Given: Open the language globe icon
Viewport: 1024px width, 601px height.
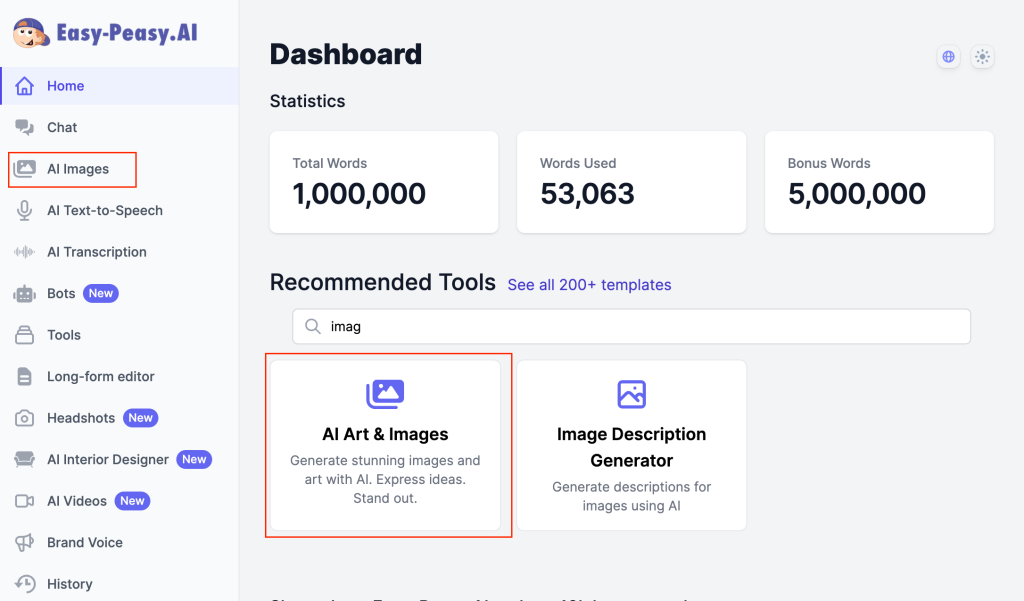Looking at the screenshot, I should (x=948, y=57).
